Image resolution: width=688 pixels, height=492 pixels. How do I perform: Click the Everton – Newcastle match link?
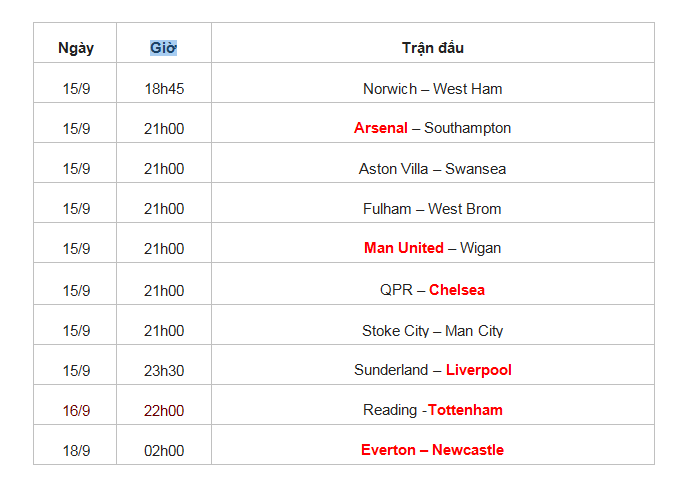432,450
